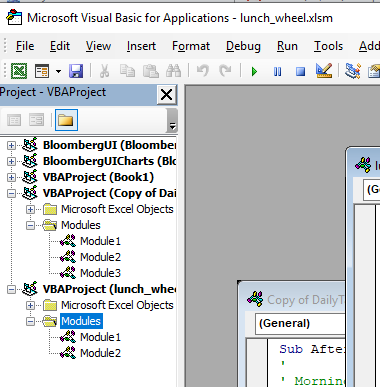Viewport: 380px width, 387px height.
Task: Select Microsoft Excel Objects under lunch_wheel project
Action: 117,305
